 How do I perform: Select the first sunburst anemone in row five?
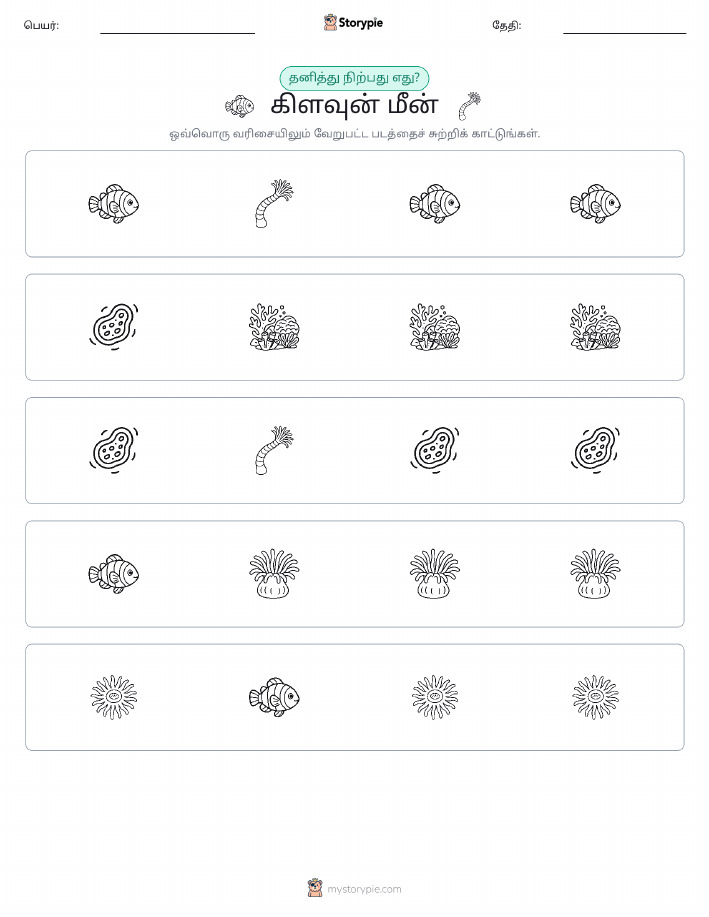pos(114,697)
